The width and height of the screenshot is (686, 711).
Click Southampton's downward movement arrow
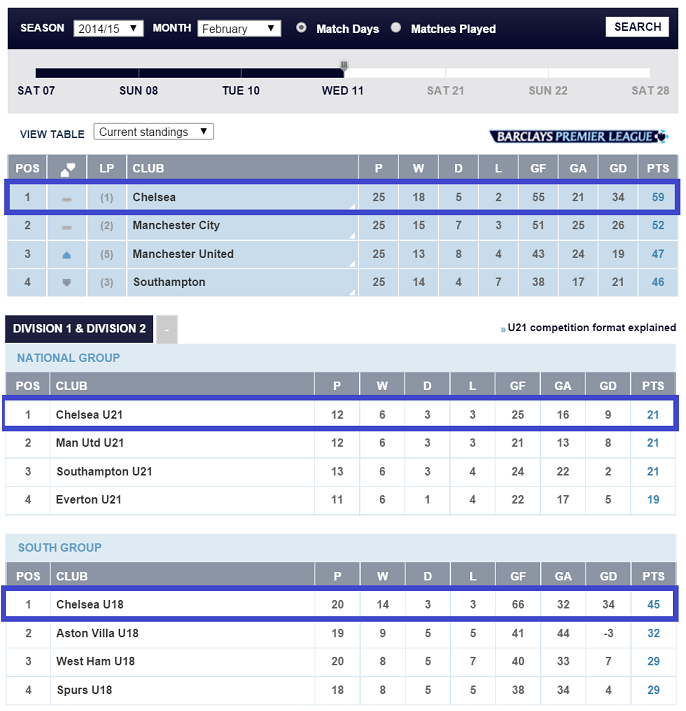coord(67,282)
